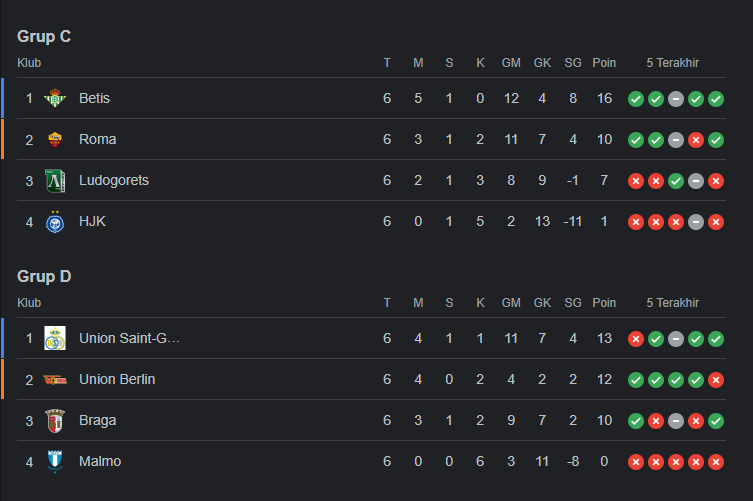The width and height of the screenshot is (753, 501).
Task: Click the Betis club crest icon
Action: point(55,98)
